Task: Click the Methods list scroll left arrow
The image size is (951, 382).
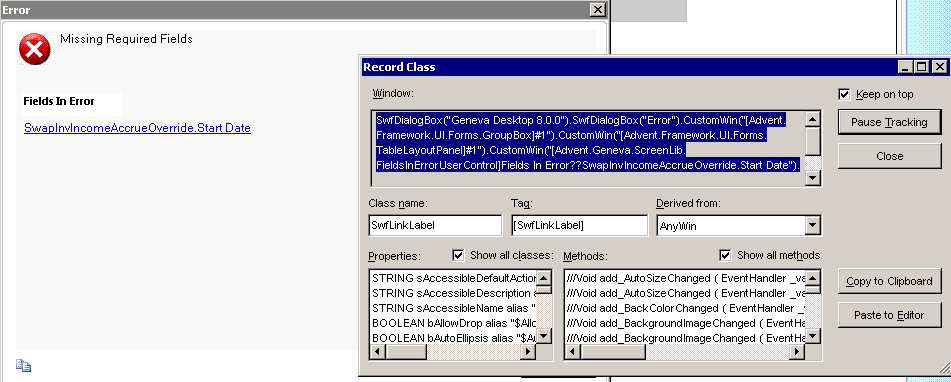Action: [x=573, y=352]
